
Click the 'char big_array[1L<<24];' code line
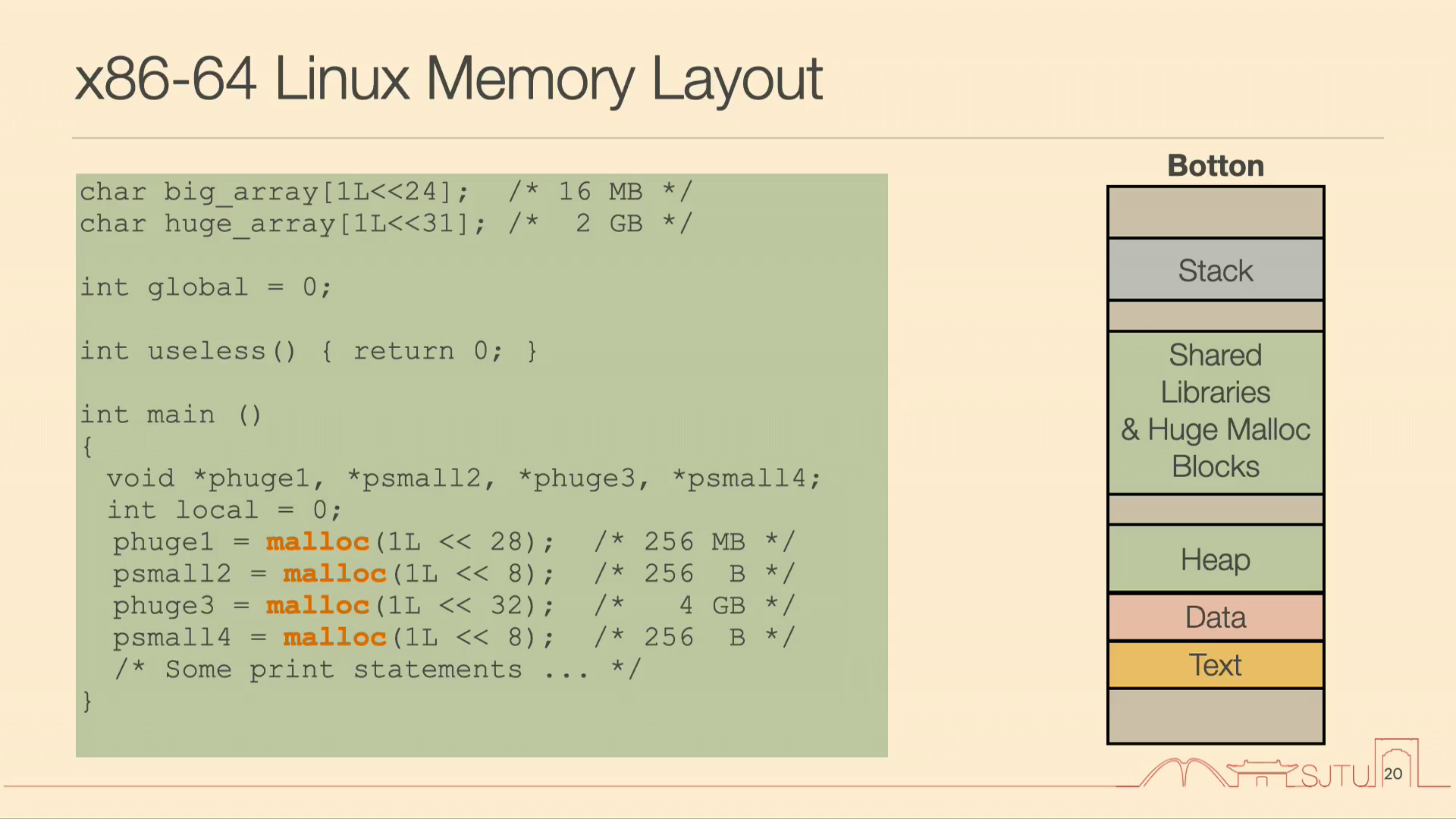[x=275, y=192]
